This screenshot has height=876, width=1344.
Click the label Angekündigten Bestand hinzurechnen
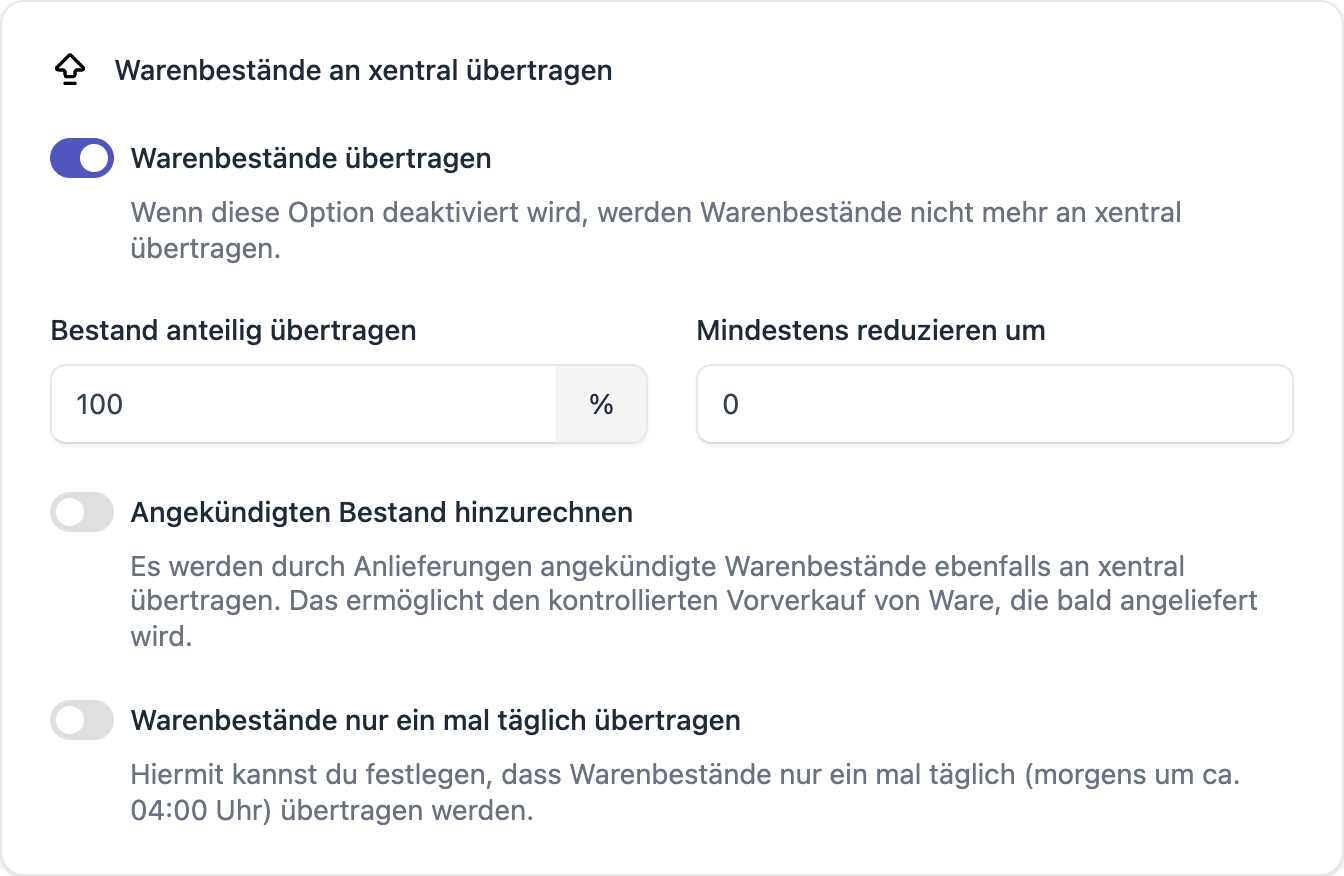tap(382, 513)
